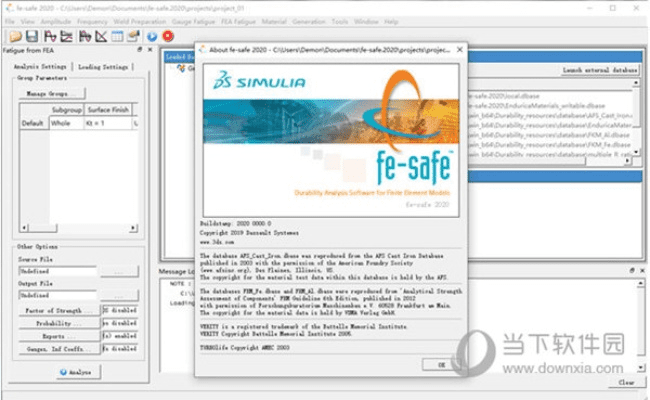Click the table grid toolbar icon
The image size is (650, 400).
[117, 36]
